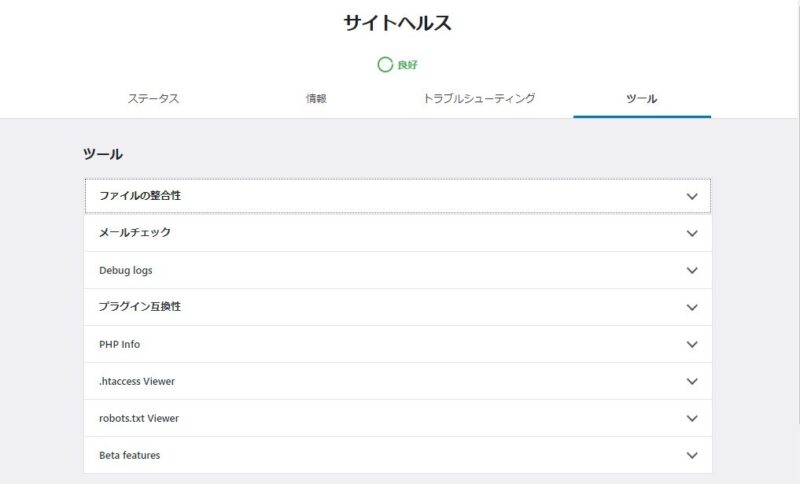800x484 pixels.
Task: Expand chevron on プラグイン互換性 row
Action: (692, 308)
